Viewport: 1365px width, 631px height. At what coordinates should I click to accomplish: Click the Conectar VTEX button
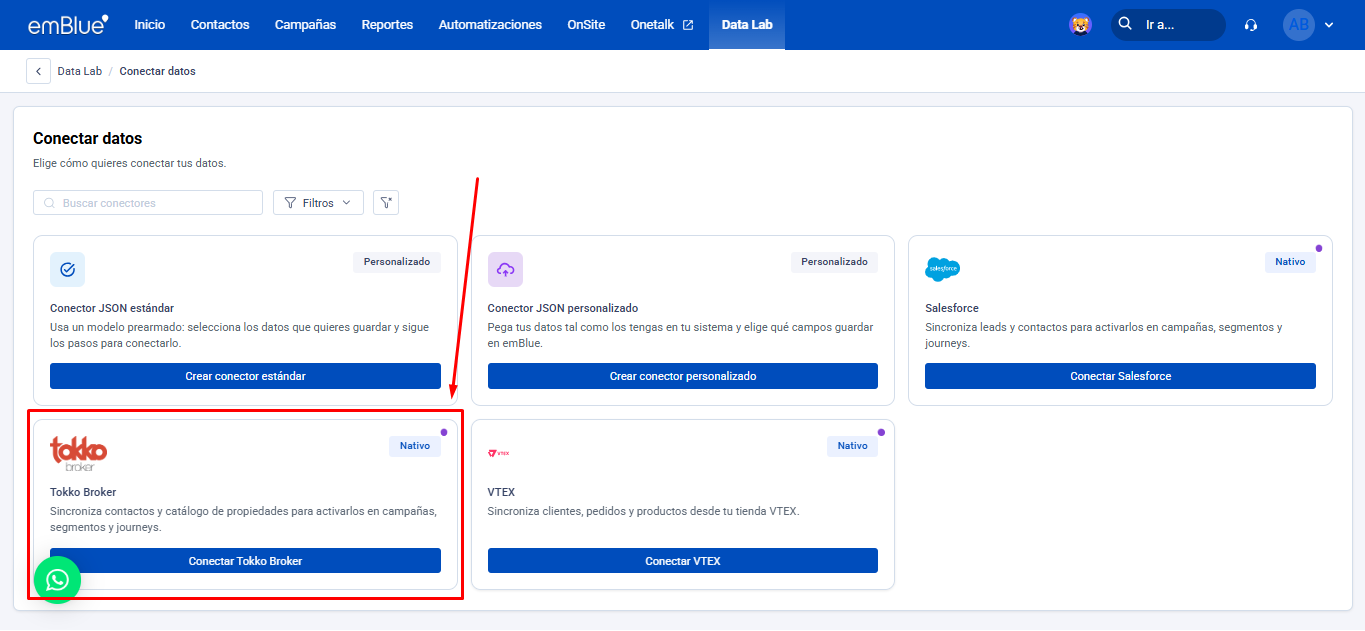point(683,561)
